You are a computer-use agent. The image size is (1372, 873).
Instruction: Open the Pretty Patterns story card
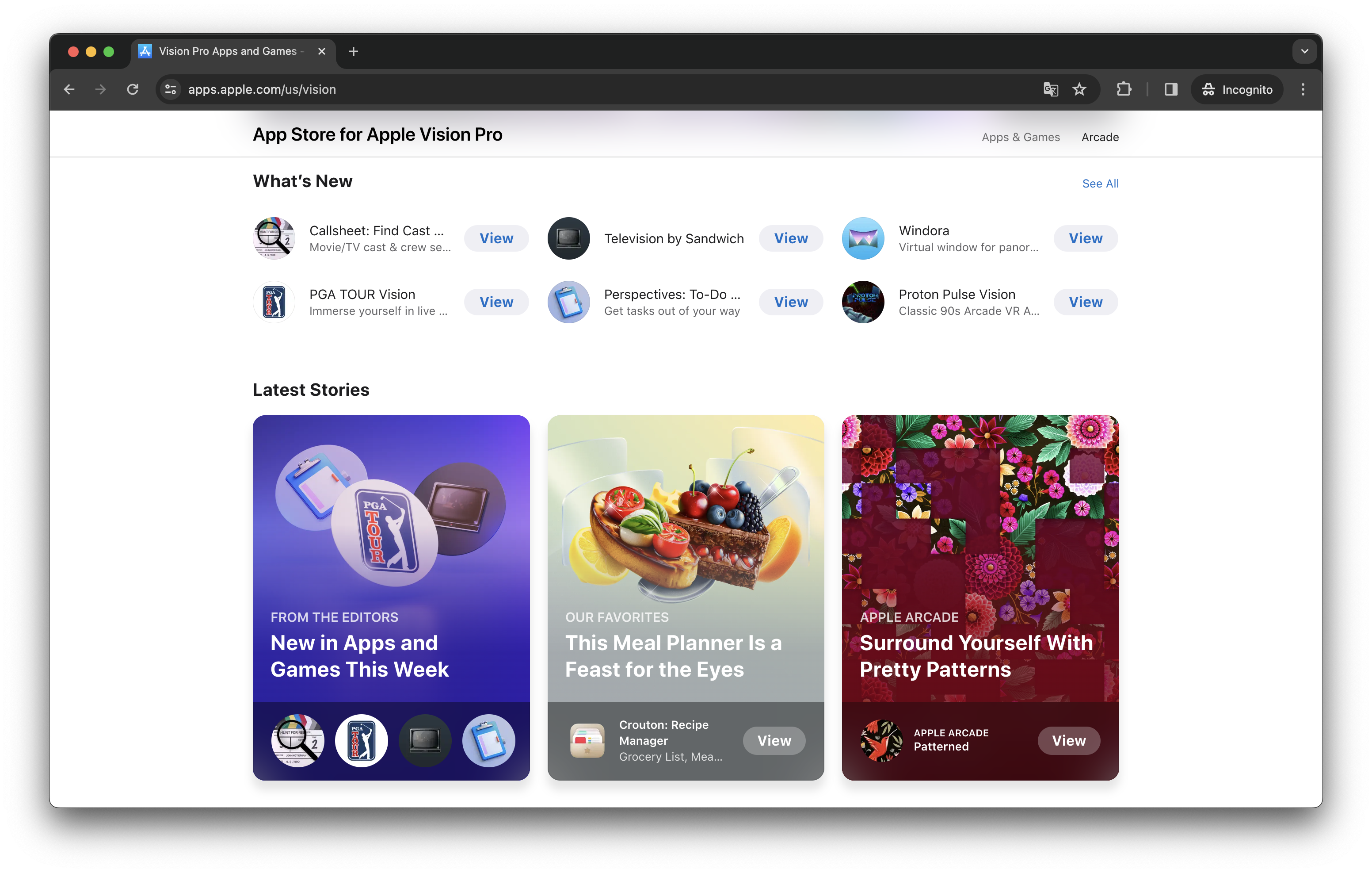(980, 559)
